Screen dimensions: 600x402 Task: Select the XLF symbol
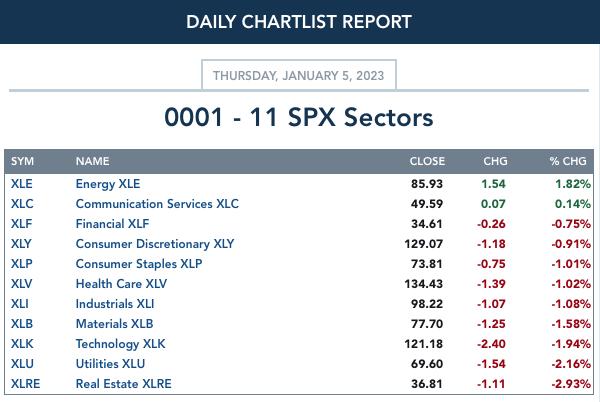pyautogui.click(x=21, y=224)
